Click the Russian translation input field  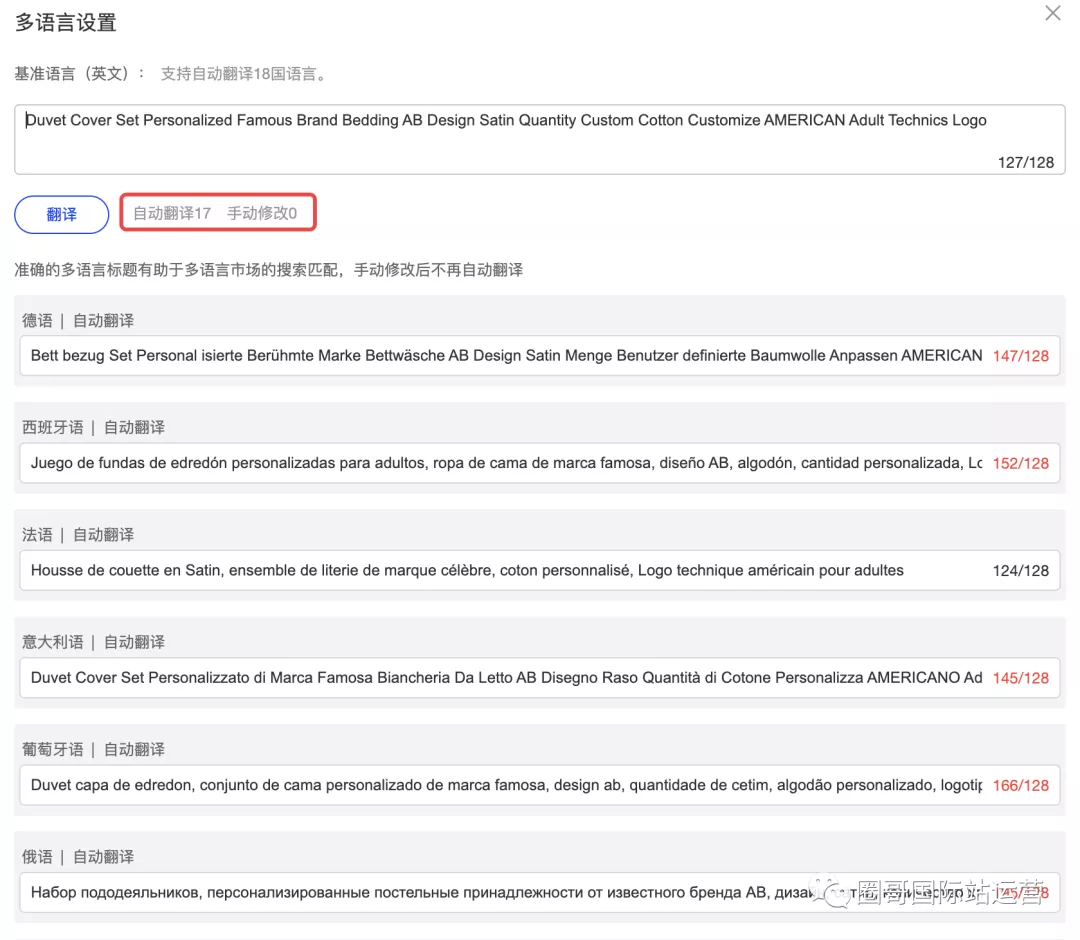pyautogui.click(x=539, y=892)
